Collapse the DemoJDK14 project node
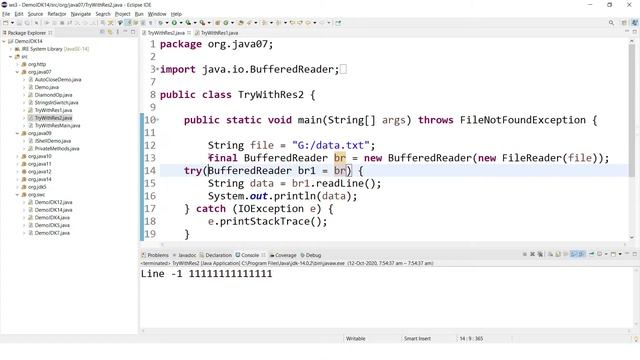This screenshot has height=360, width=640. tap(4, 41)
